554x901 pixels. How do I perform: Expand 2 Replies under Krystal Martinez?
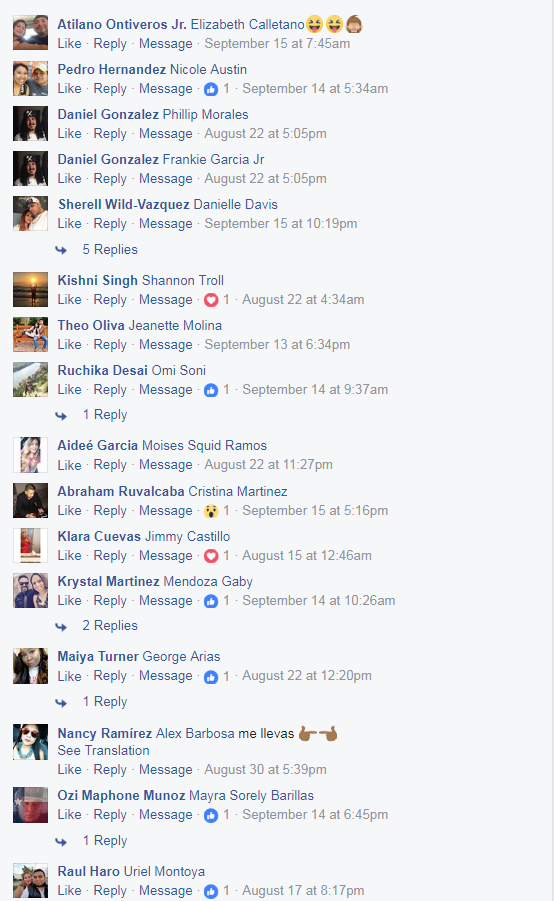point(110,625)
